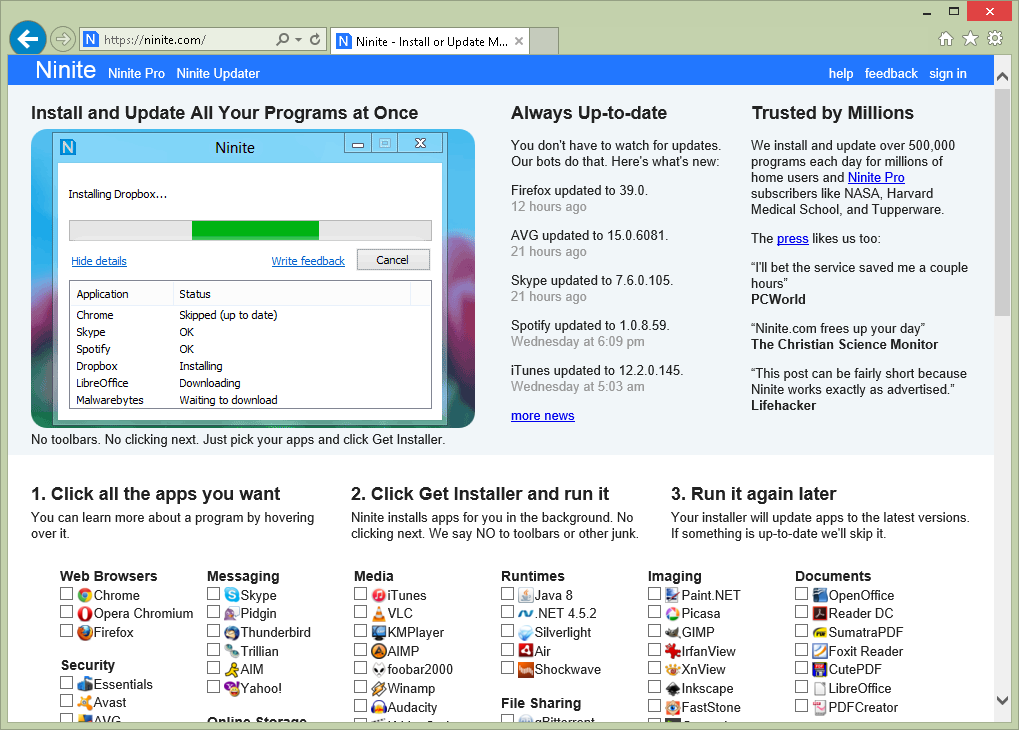Click the Silverlight icon
The width and height of the screenshot is (1019, 730).
click(526, 632)
